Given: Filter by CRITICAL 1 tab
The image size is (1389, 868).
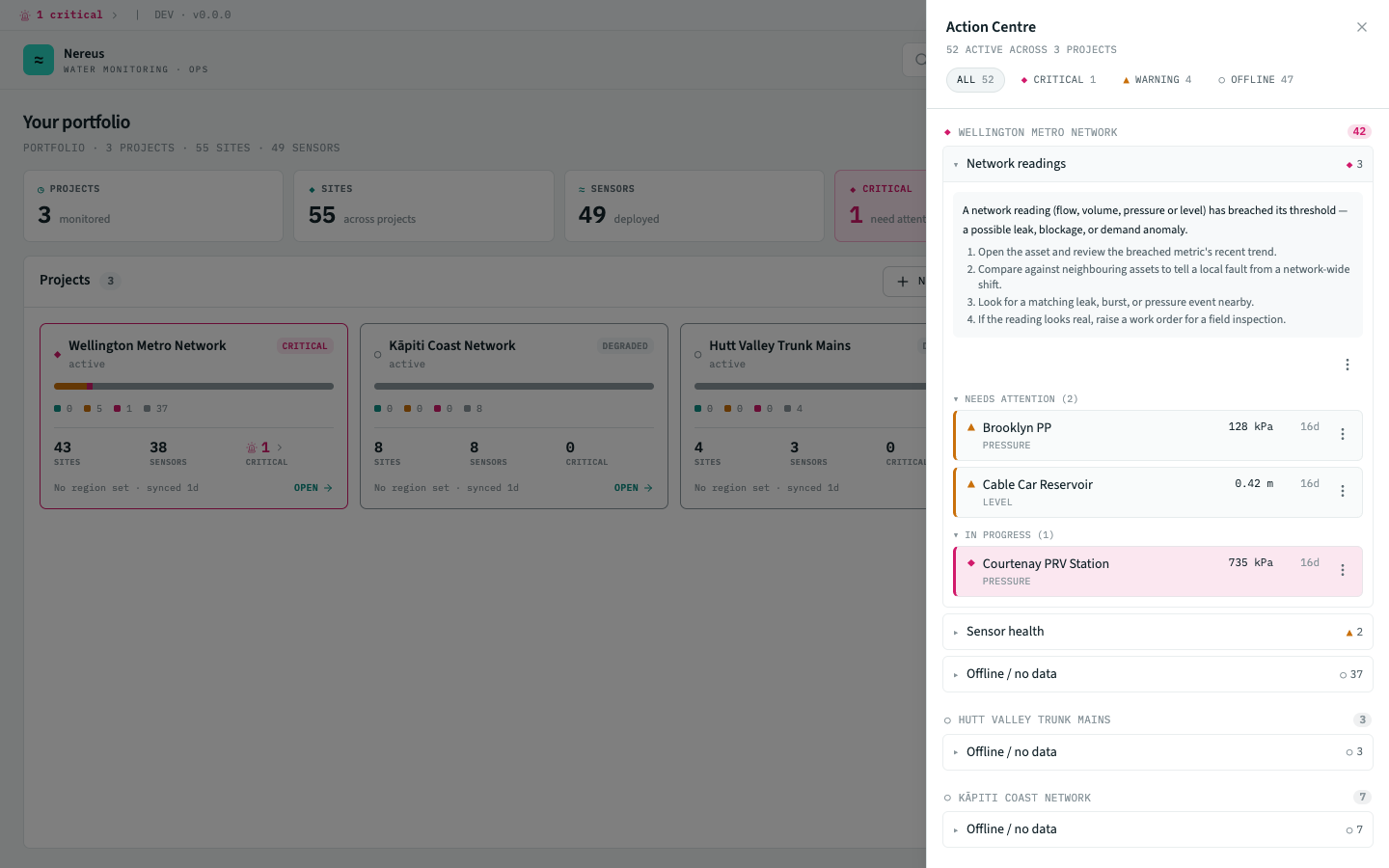Looking at the screenshot, I should 1058,80.
